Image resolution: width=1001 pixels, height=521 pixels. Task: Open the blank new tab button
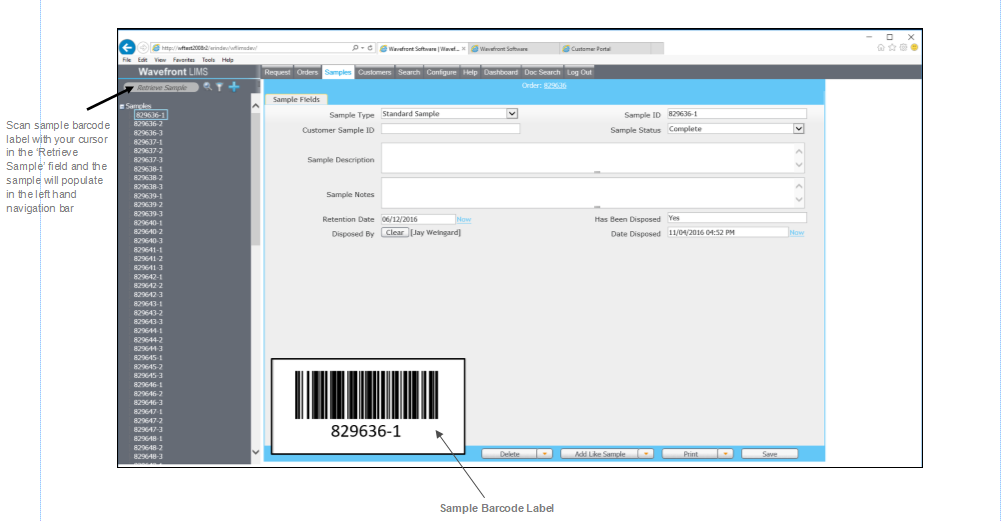657,49
